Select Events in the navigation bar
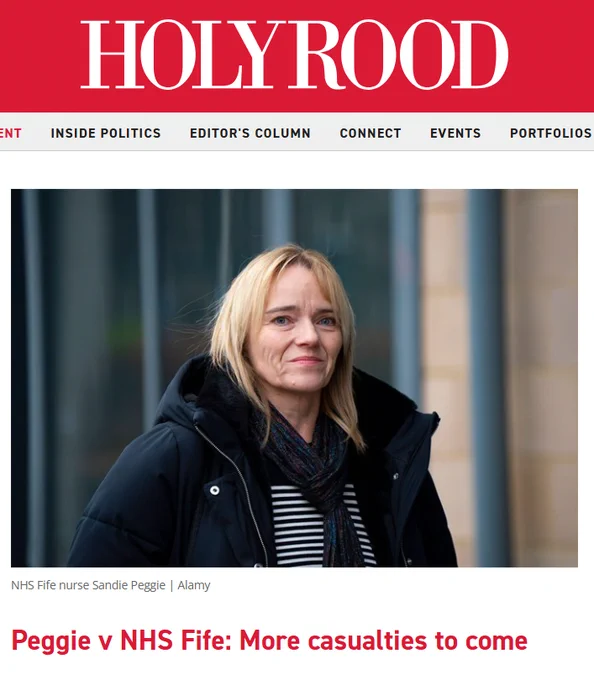Image resolution: width=594 pixels, height=680 pixels. pyautogui.click(x=455, y=133)
